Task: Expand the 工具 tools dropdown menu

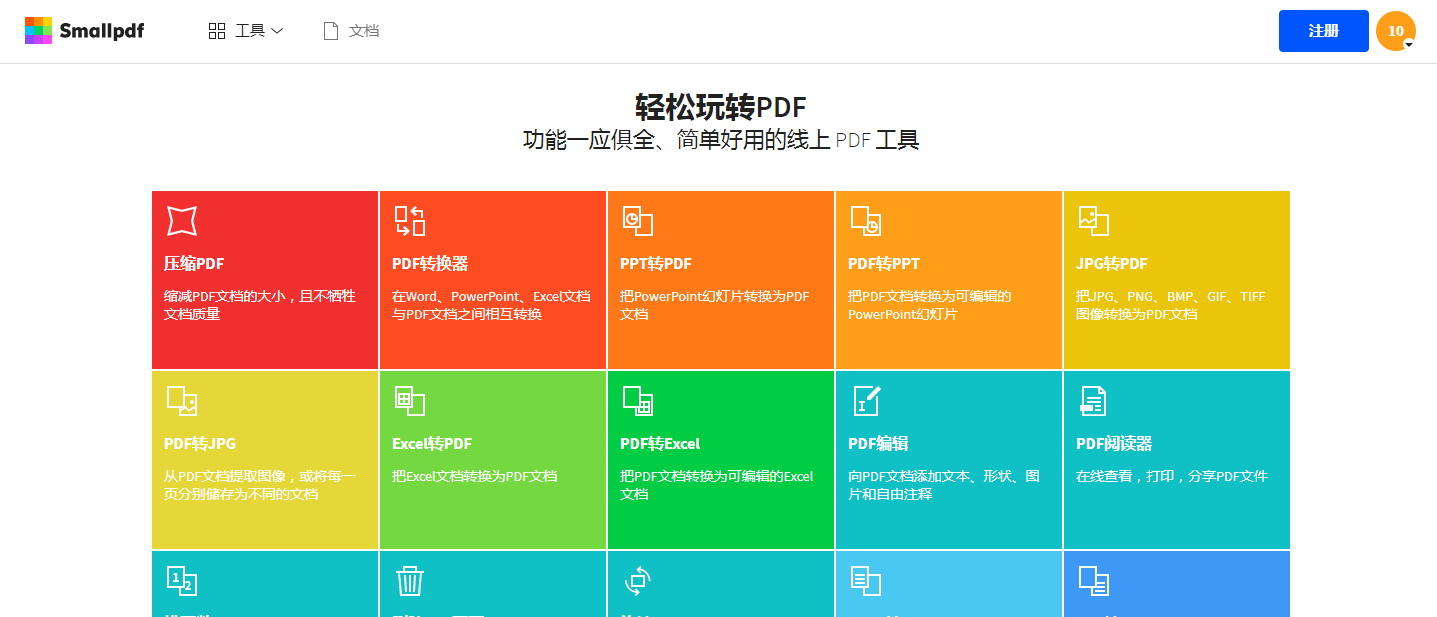Action: pos(246,31)
